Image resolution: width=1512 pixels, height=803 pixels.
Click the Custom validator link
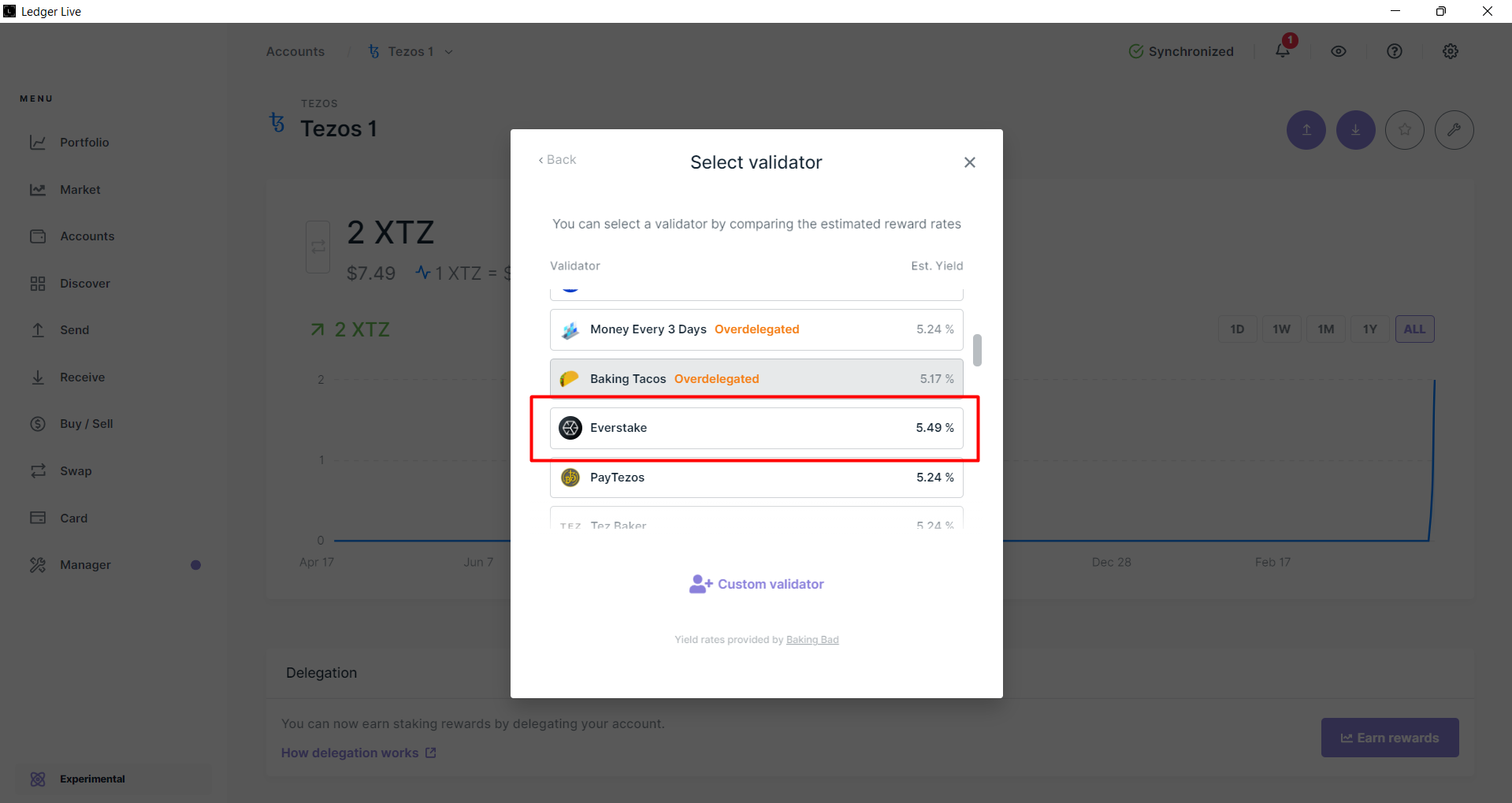point(756,584)
